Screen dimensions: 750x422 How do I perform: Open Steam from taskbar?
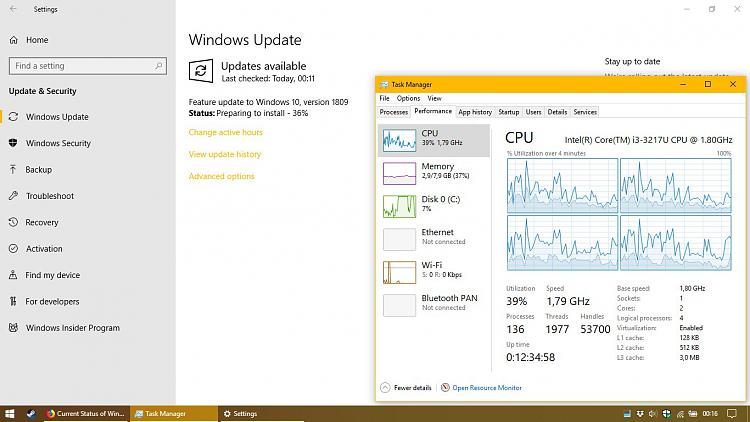pos(31,414)
